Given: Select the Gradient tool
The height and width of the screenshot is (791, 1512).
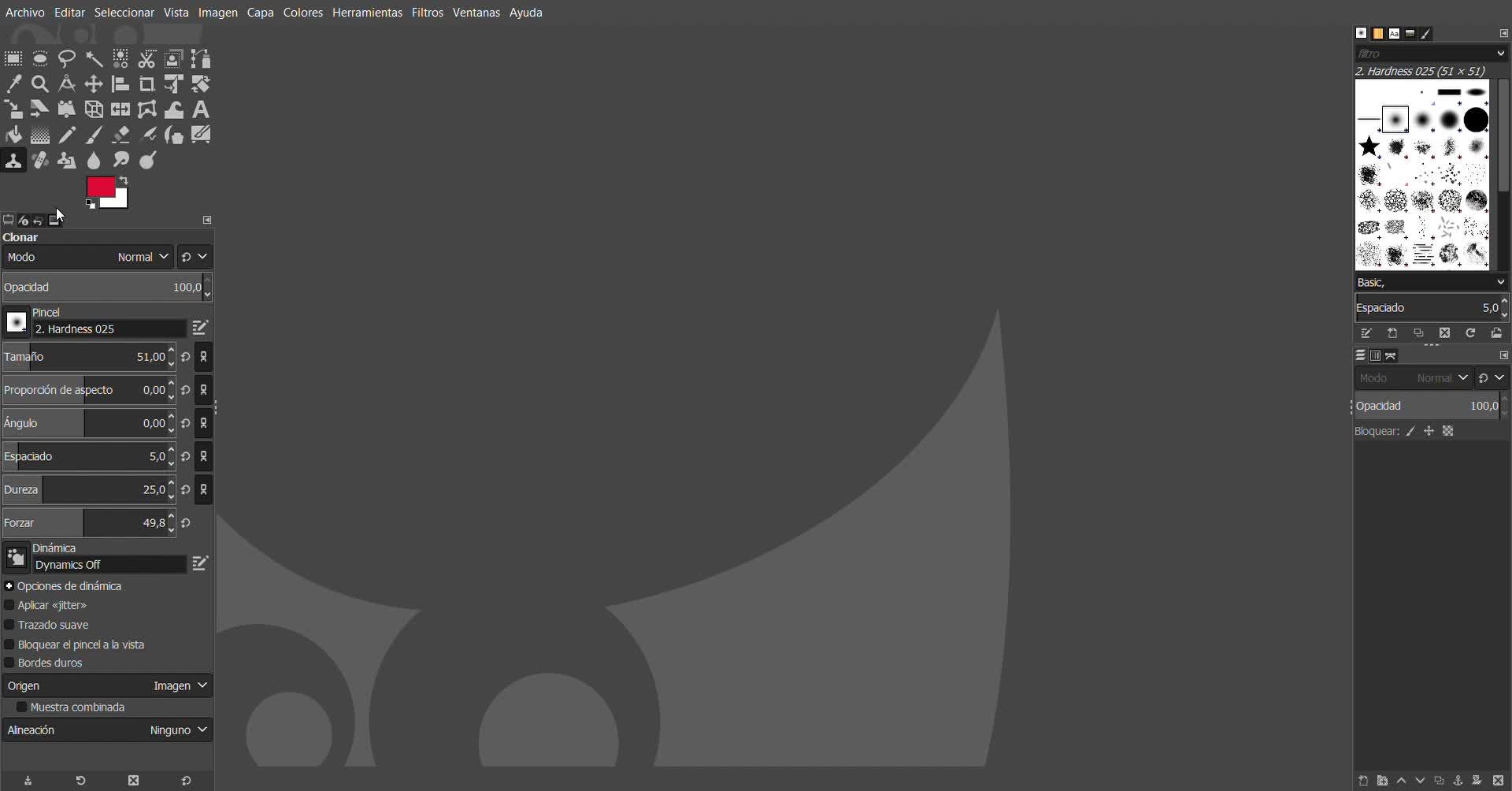Looking at the screenshot, I should coord(40,135).
